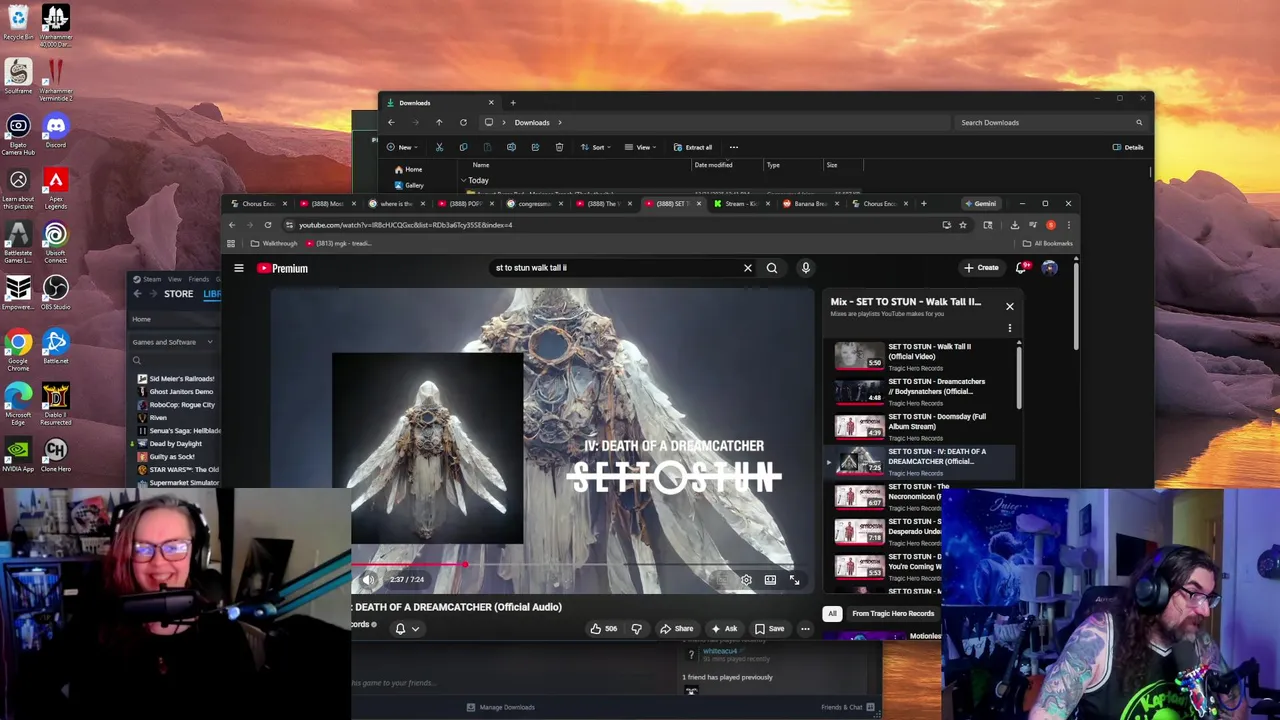
Task: Open a new Chrome tab
Action: 923,204
